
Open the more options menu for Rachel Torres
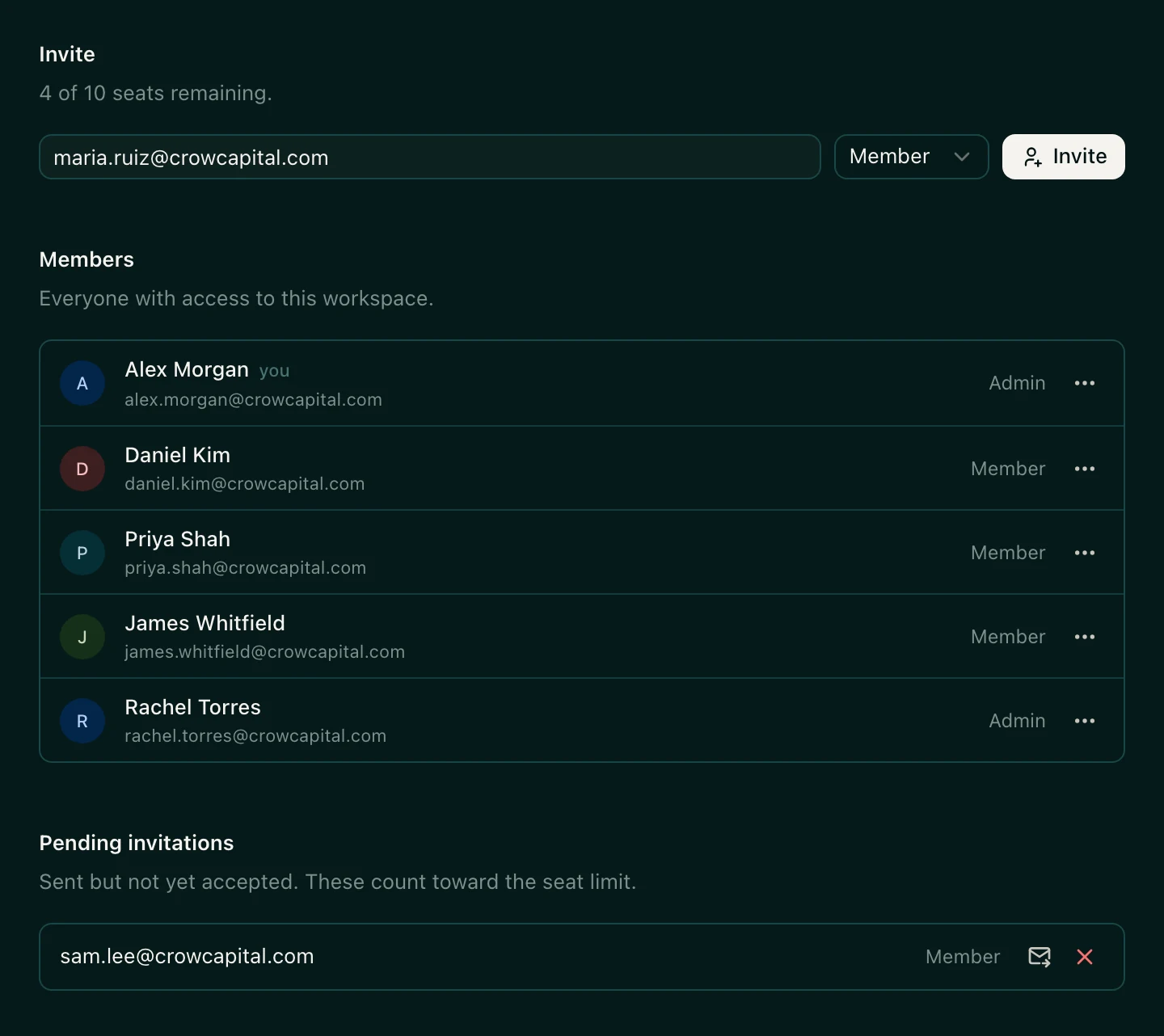click(x=1085, y=721)
